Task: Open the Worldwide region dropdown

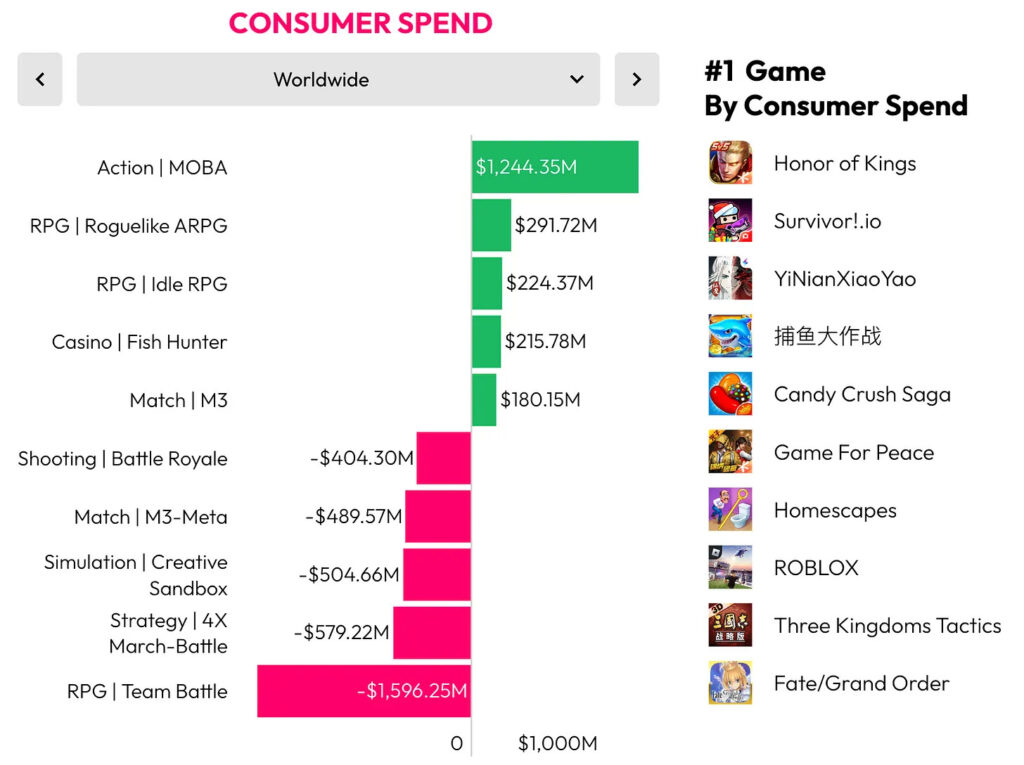Action: [x=338, y=79]
